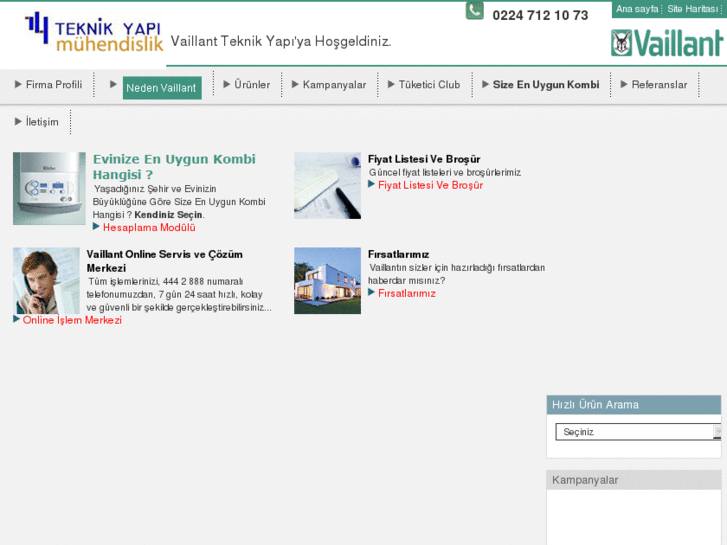Click arrow icon beside Referanslar

point(624,84)
